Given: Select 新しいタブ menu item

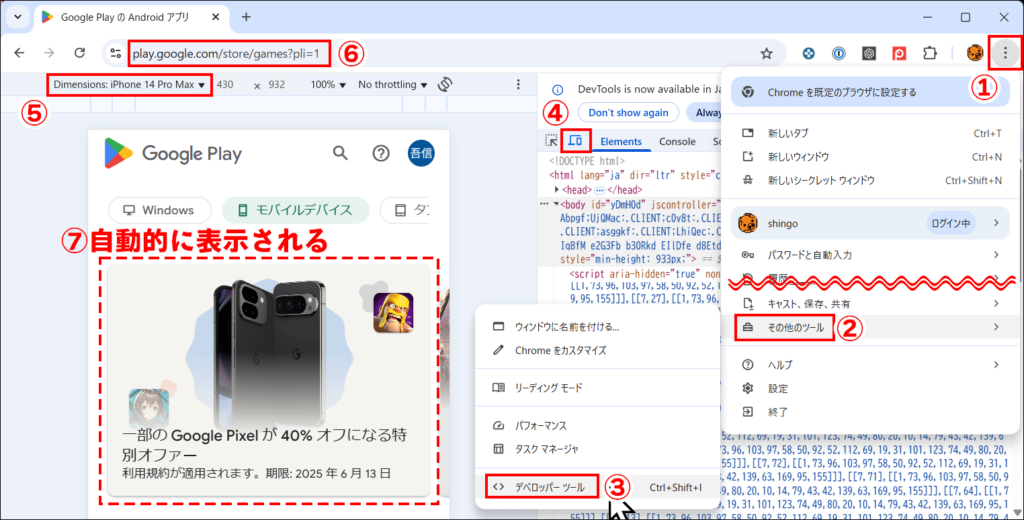Looking at the screenshot, I should click(871, 133).
